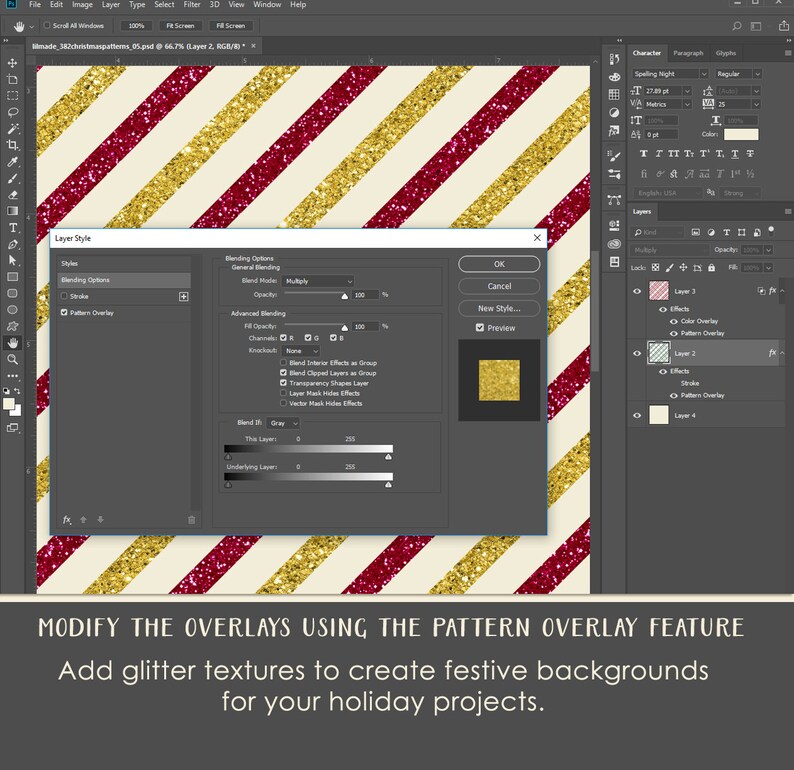Uncheck the Pattern Overlay checkbox

click(x=64, y=313)
